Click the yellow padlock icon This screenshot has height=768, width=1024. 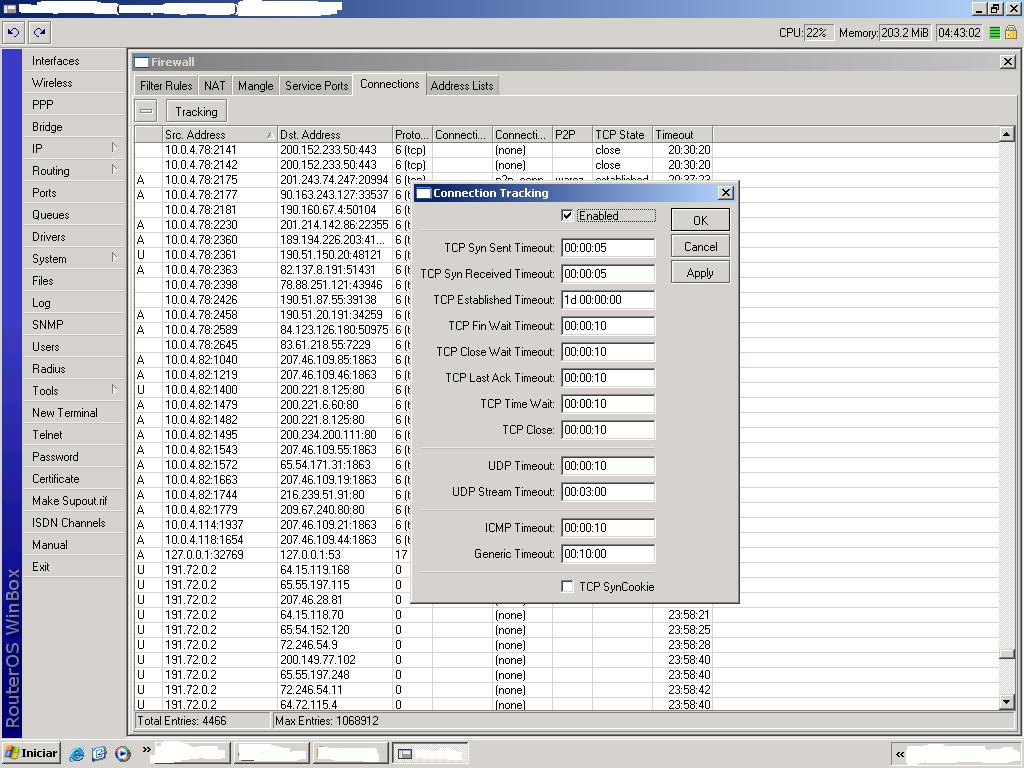point(1010,32)
